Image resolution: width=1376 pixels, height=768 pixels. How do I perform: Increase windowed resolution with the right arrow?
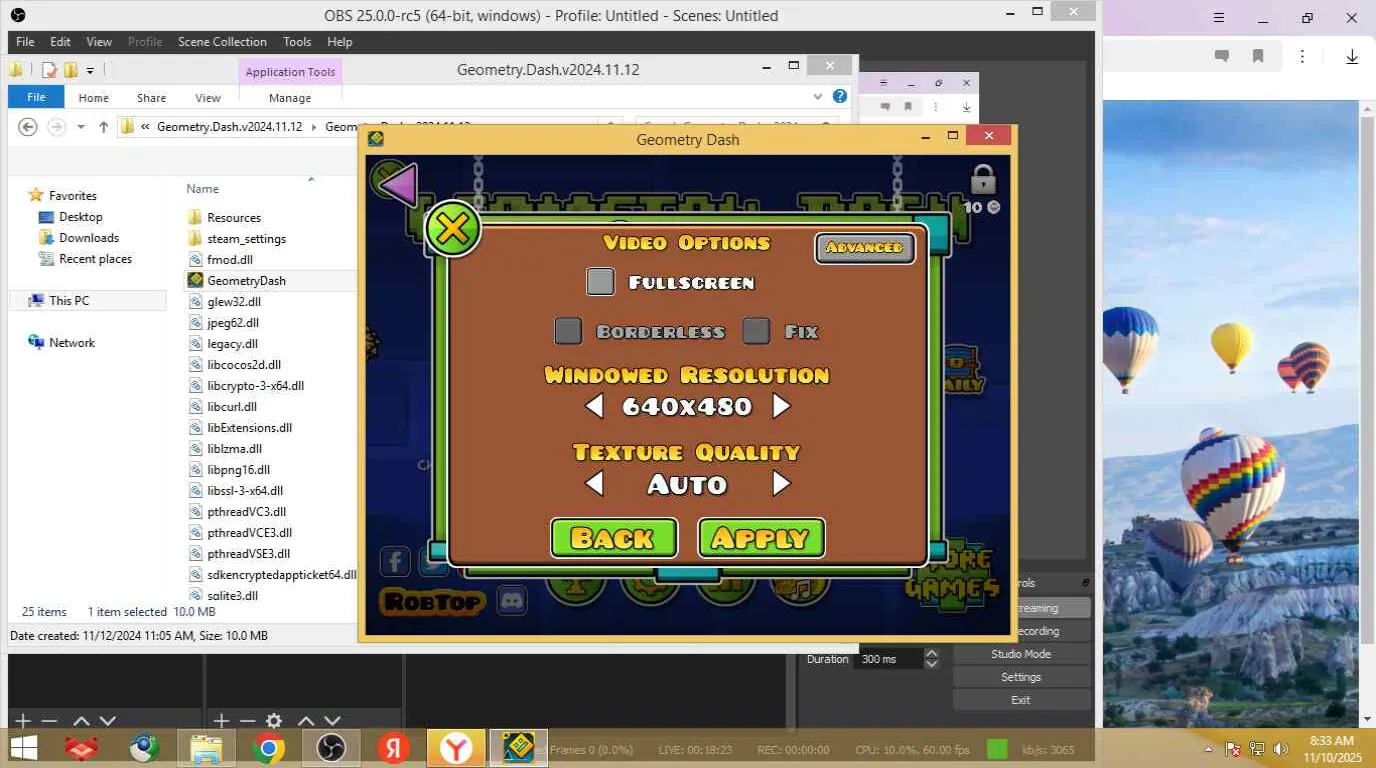click(x=781, y=406)
